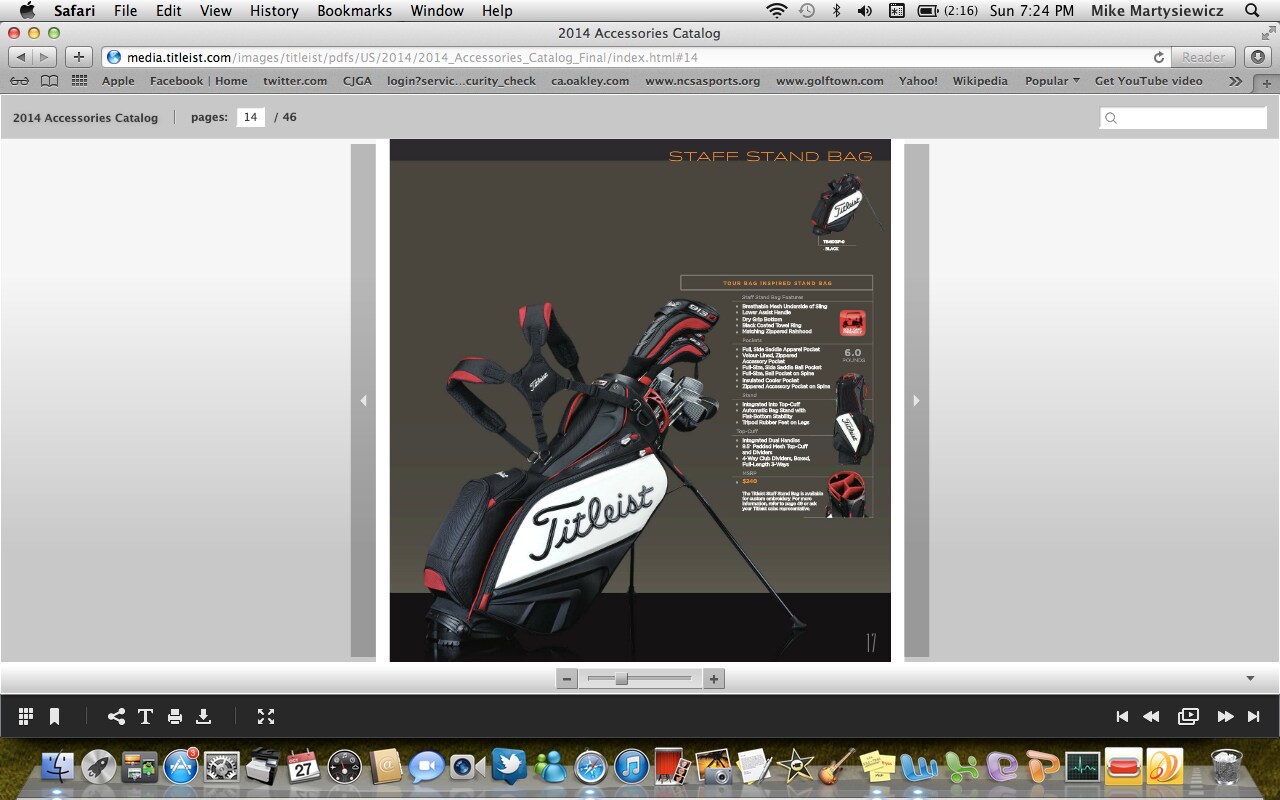The width and height of the screenshot is (1280, 800).
Task: Show hidden bookmarks overflow chevron
Action: tap(1235, 81)
